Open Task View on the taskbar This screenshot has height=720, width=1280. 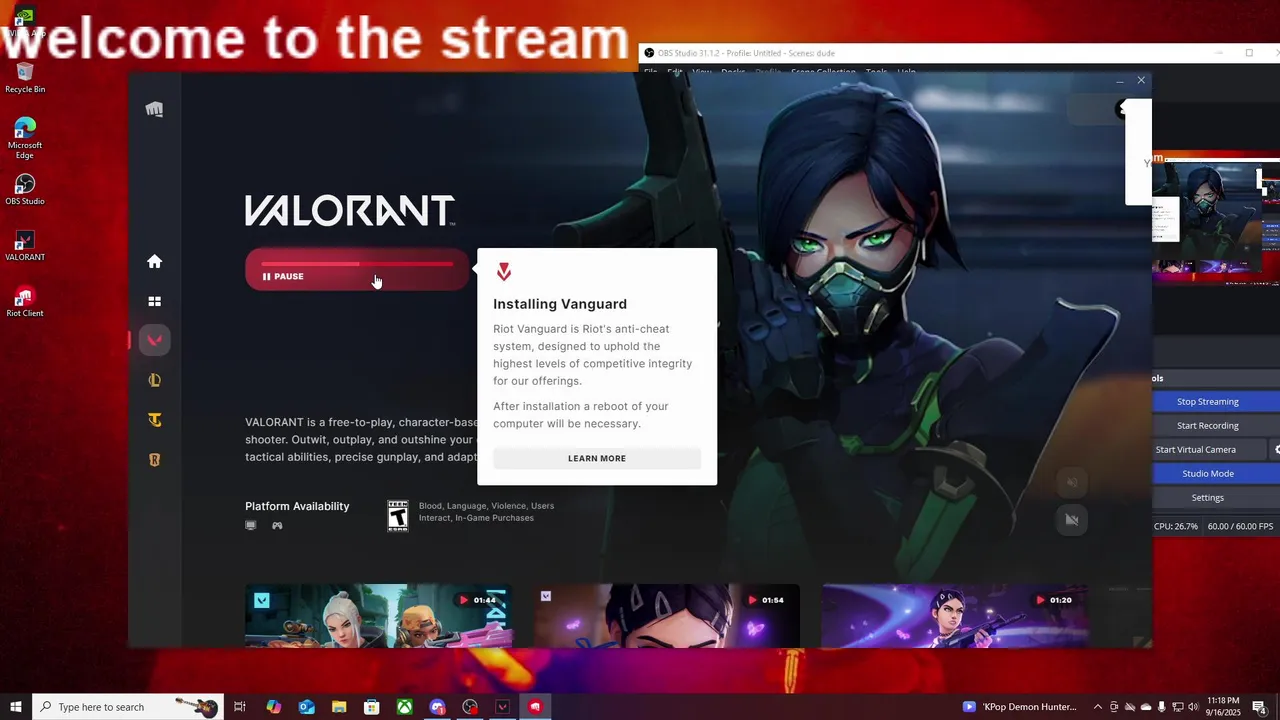pos(240,707)
